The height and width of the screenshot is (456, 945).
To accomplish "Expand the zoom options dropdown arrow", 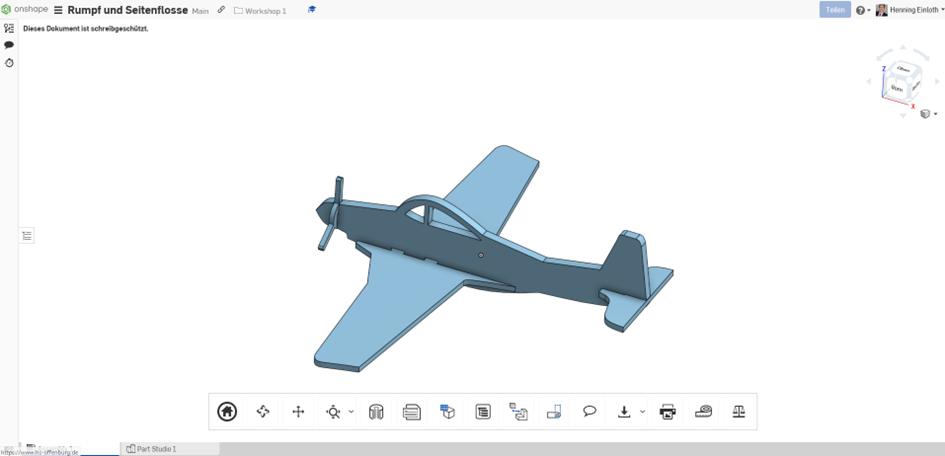I will click(x=351, y=412).
